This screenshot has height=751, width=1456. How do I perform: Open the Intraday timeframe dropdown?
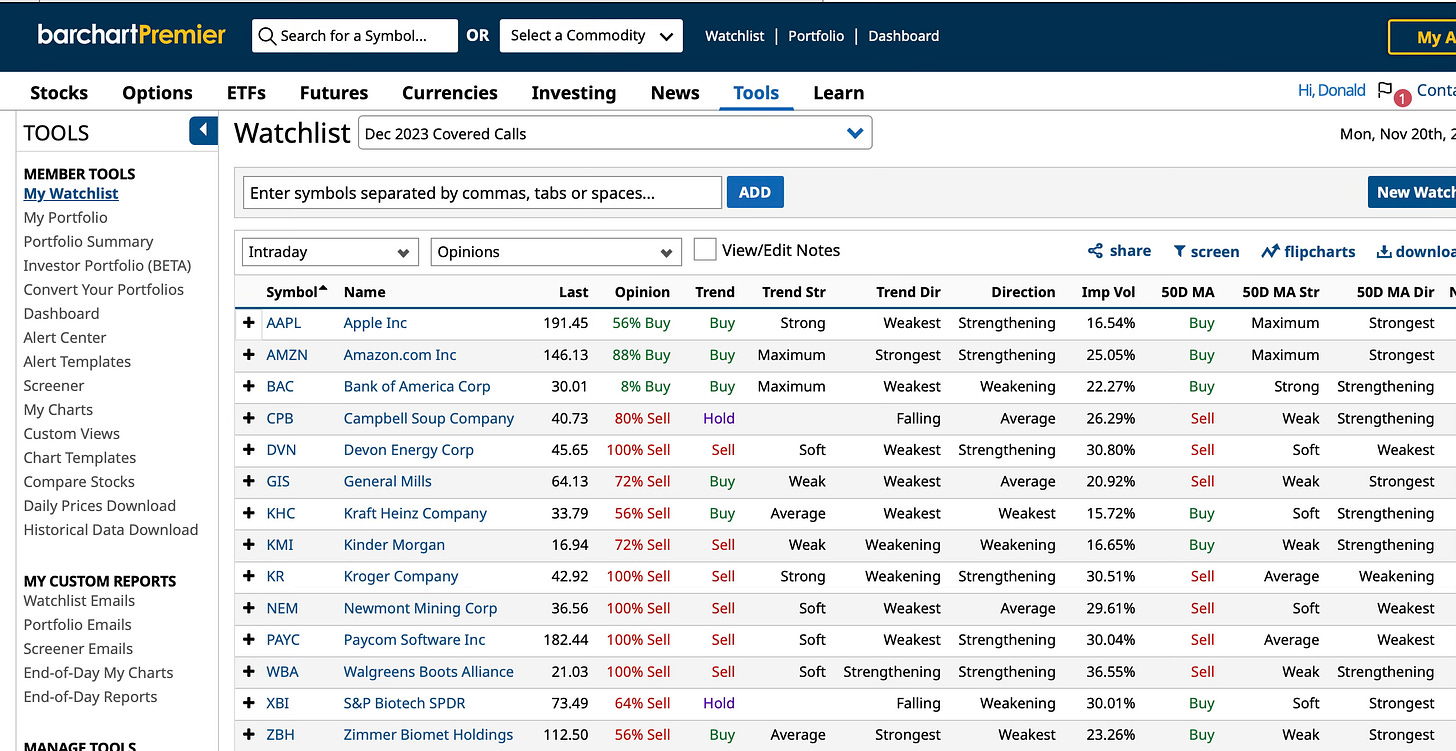coord(330,252)
